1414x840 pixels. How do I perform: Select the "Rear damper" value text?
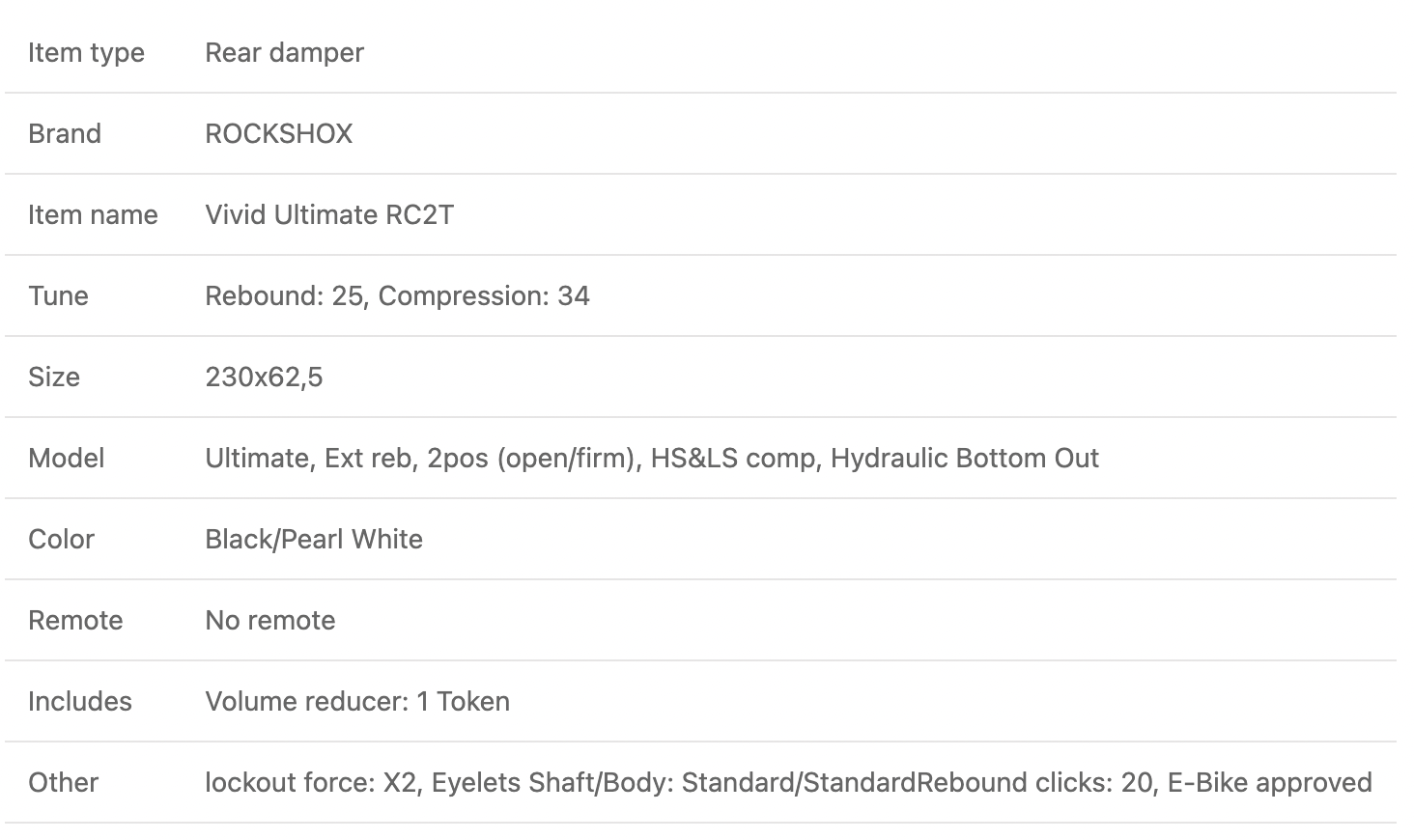click(284, 52)
